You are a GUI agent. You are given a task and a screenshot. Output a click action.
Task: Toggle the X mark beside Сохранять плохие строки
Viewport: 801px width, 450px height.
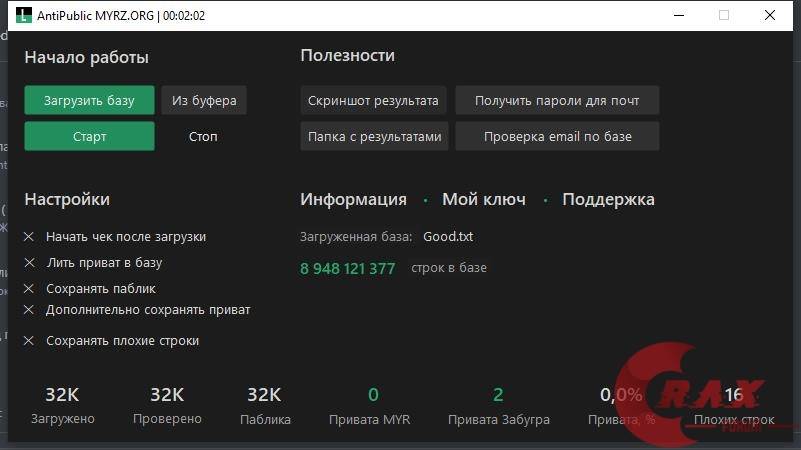(x=29, y=341)
